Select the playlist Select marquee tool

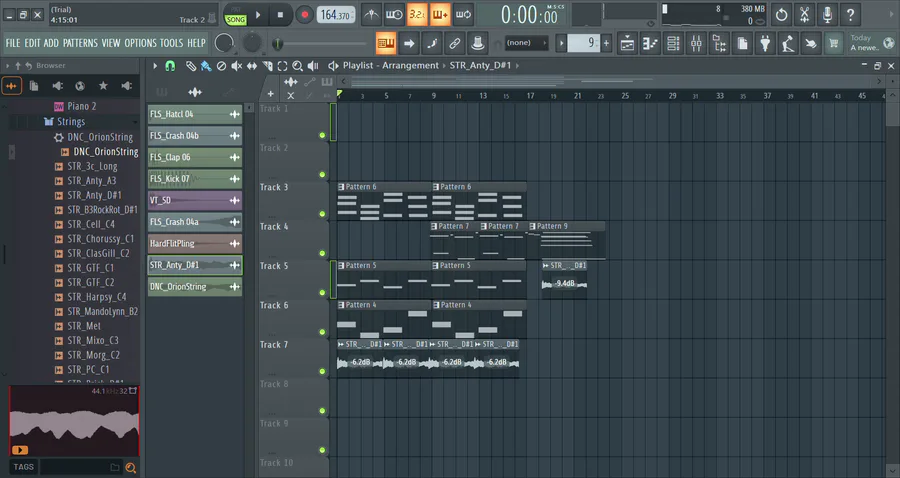tap(282, 66)
